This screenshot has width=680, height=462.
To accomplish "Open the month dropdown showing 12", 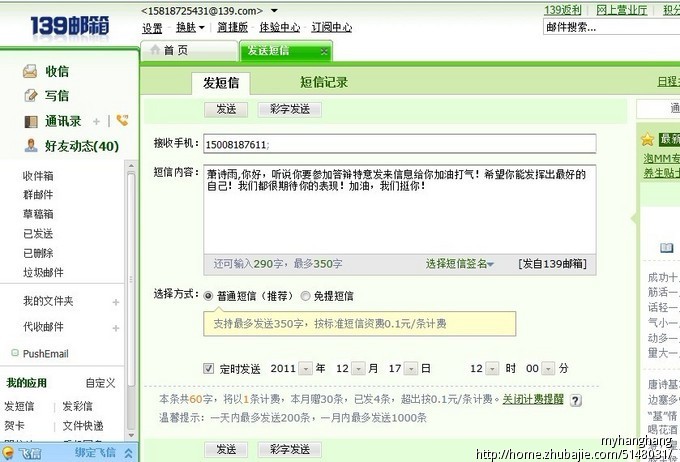I will click(358, 369).
